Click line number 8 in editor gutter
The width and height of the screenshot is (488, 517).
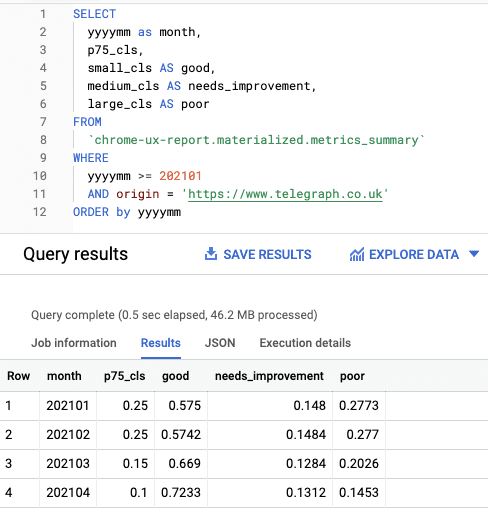point(43,140)
